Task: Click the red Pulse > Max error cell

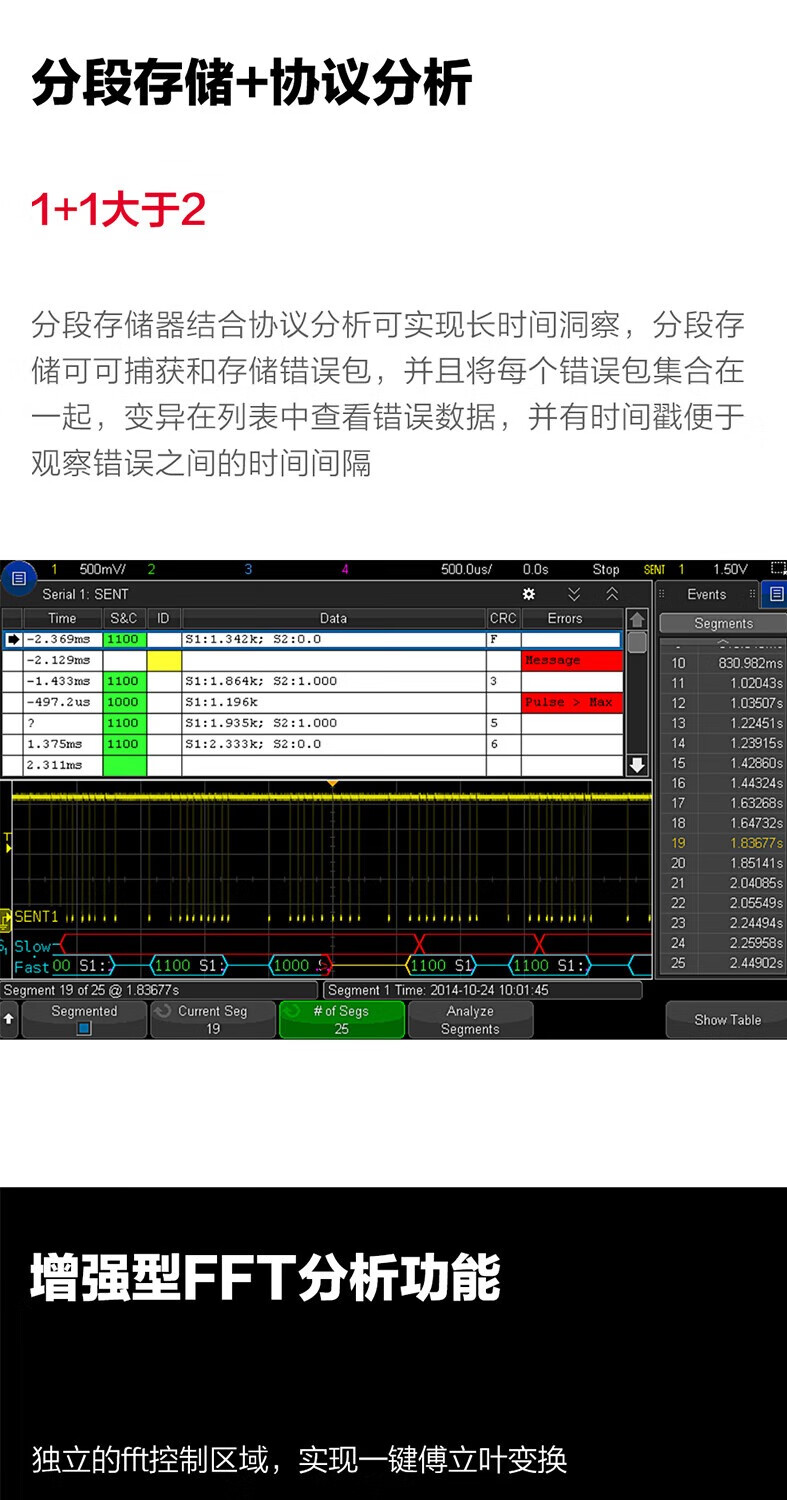Action: [x=571, y=702]
